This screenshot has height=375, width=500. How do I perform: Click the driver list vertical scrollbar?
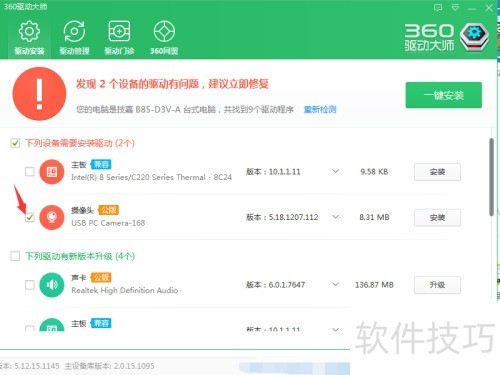491,177
